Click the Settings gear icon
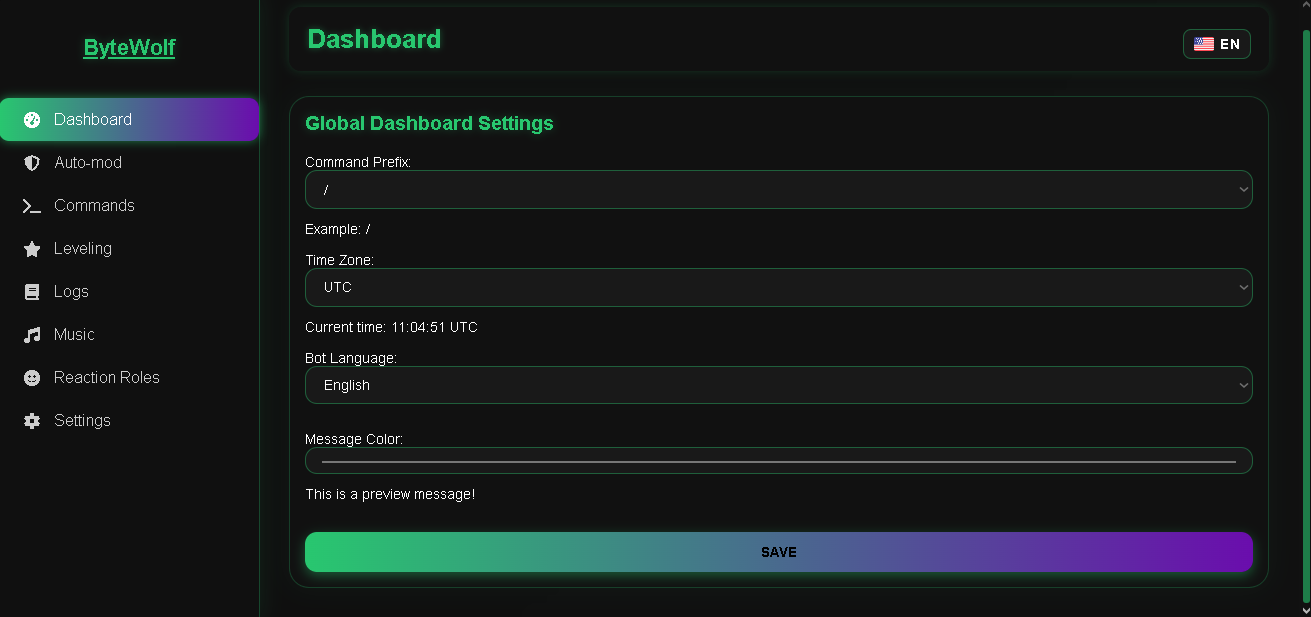 tap(32, 421)
